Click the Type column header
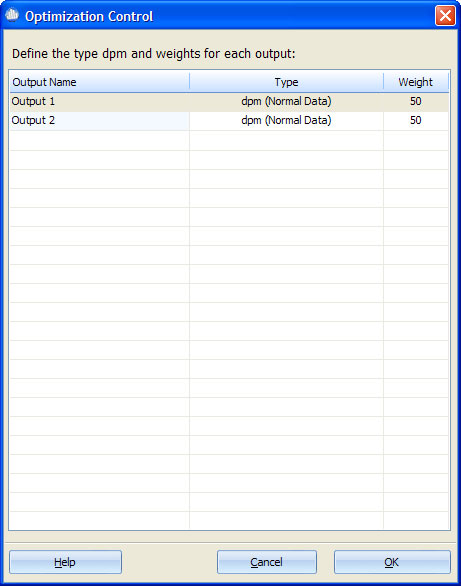 tap(287, 82)
